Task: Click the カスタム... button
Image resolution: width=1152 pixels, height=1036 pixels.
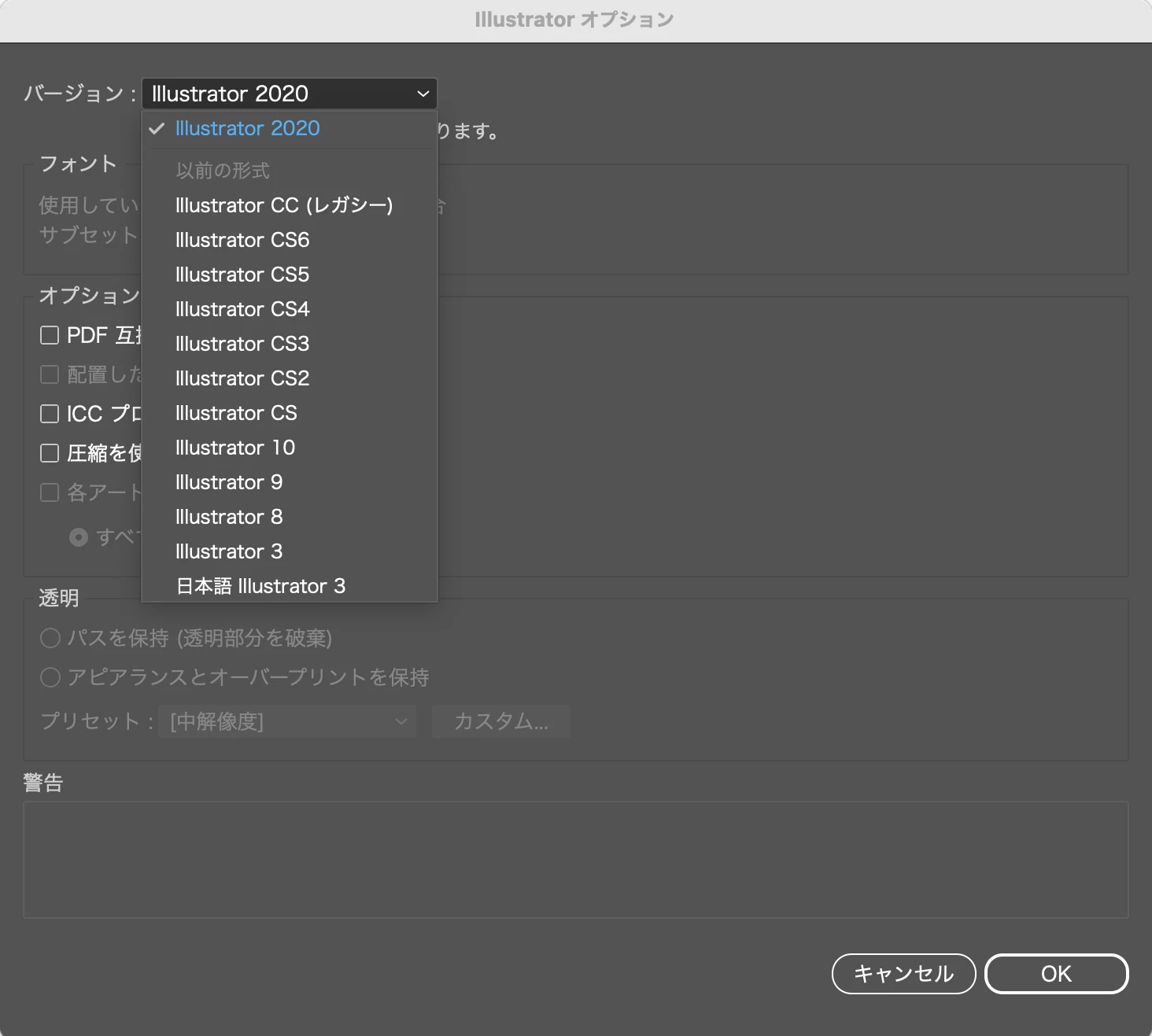Action: coord(501,721)
